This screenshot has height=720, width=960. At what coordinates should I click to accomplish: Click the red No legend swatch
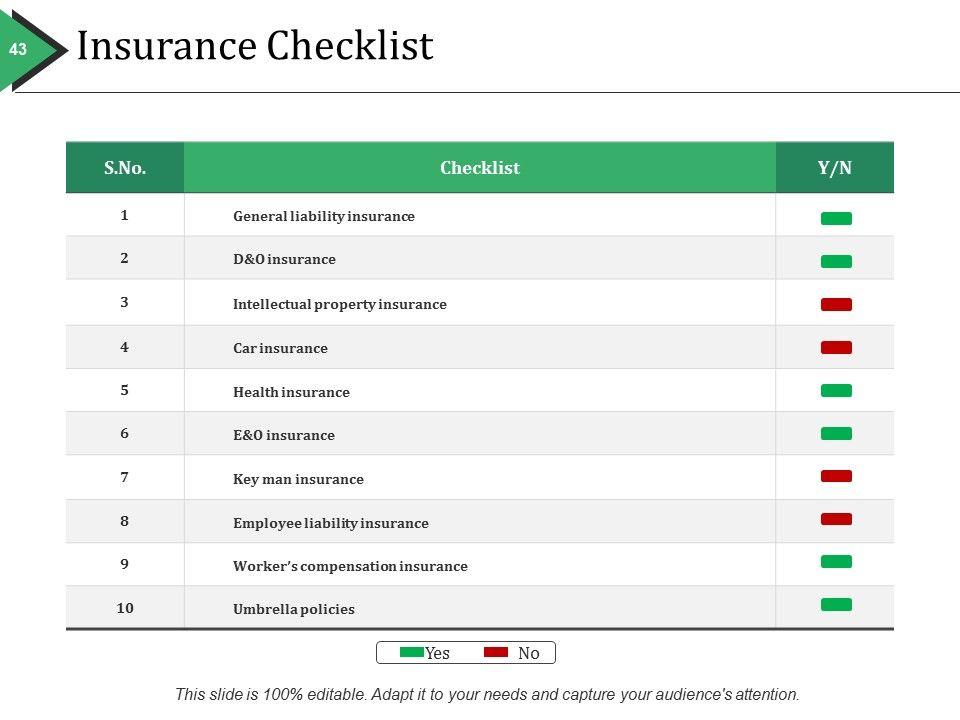[496, 652]
